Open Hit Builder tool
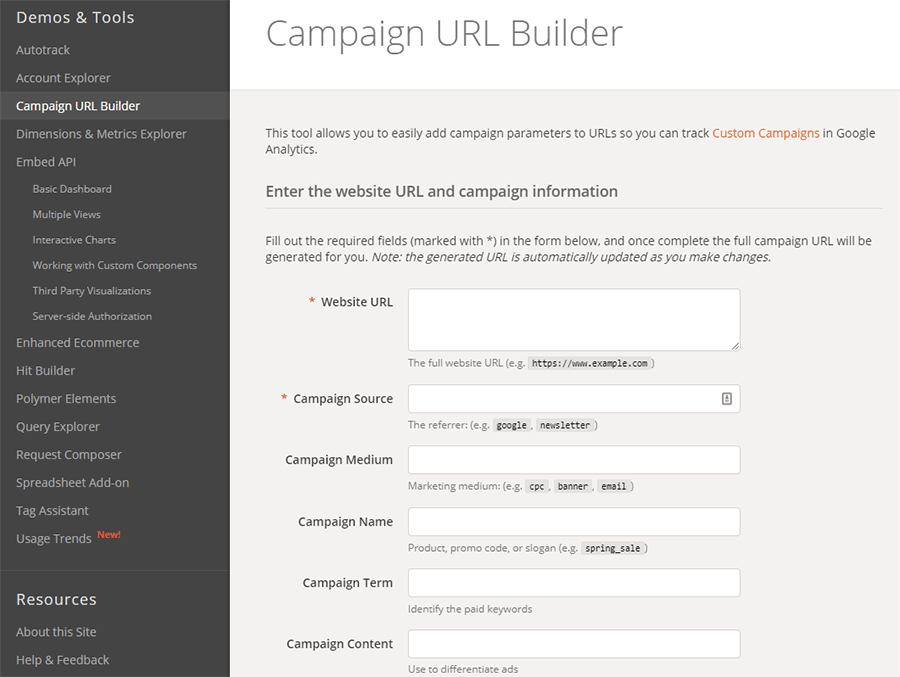The width and height of the screenshot is (900, 677). (45, 371)
